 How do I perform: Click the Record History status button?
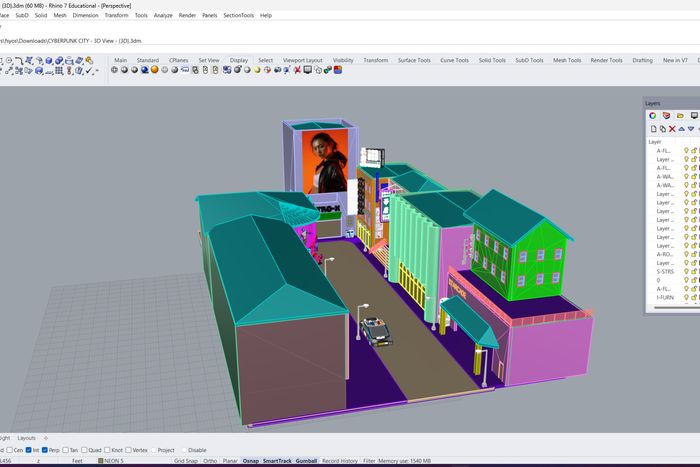[339, 461]
